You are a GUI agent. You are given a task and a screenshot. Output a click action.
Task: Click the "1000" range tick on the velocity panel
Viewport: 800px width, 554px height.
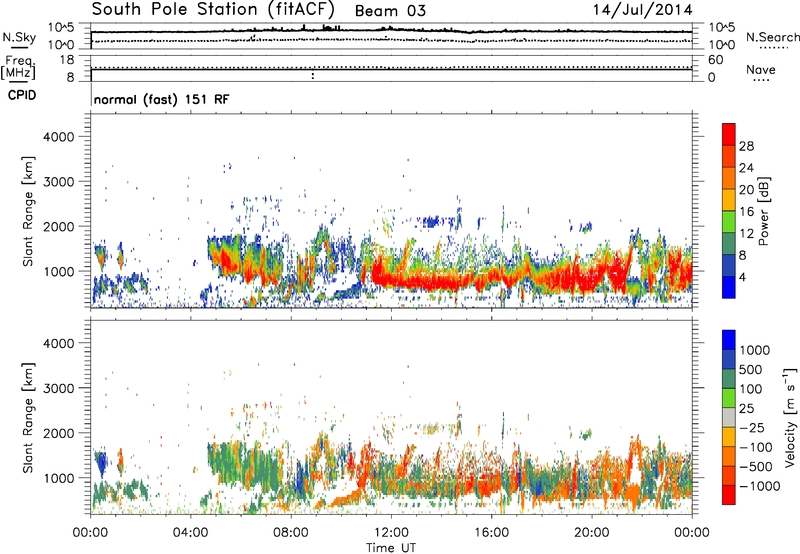(59, 478)
